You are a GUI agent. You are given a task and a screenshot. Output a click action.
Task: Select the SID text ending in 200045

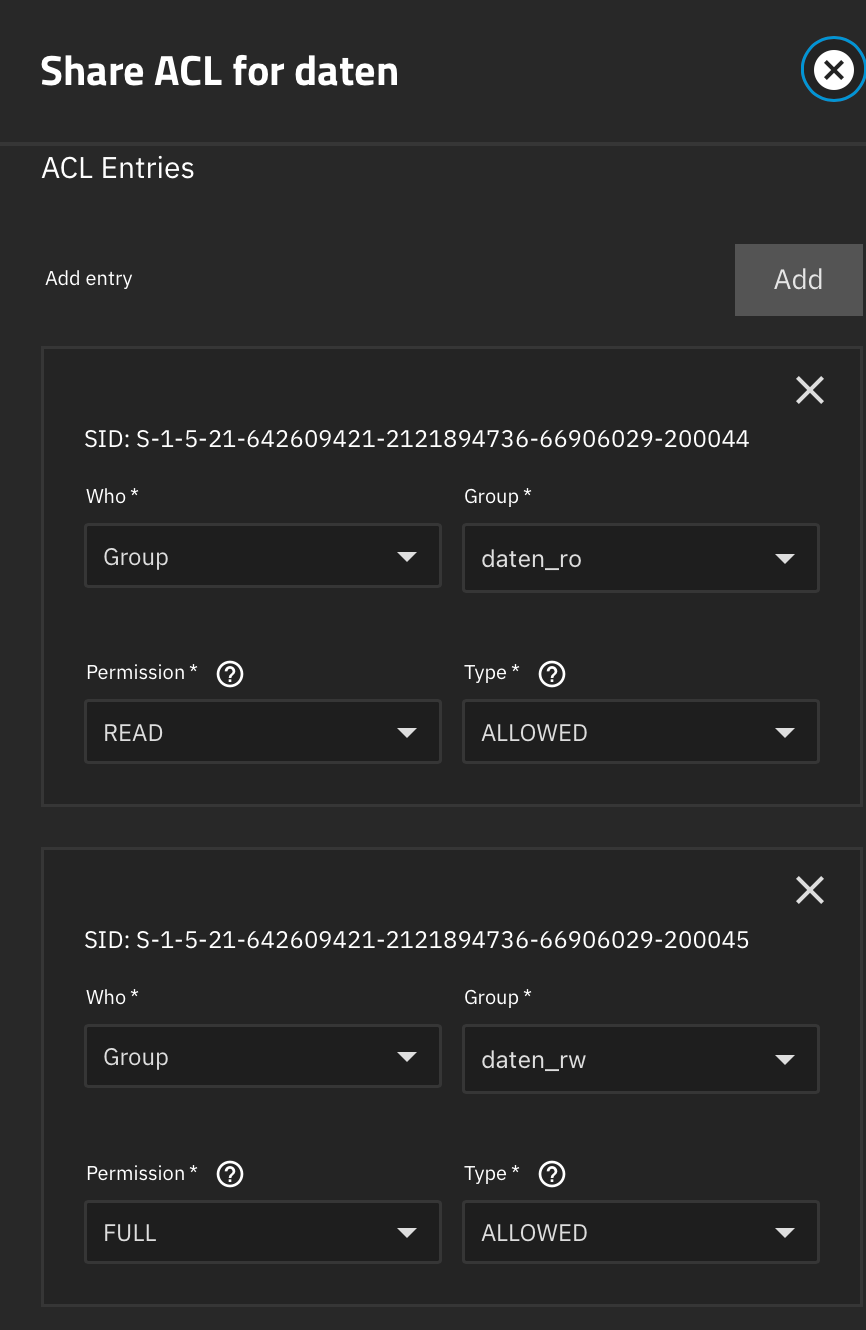click(417, 939)
